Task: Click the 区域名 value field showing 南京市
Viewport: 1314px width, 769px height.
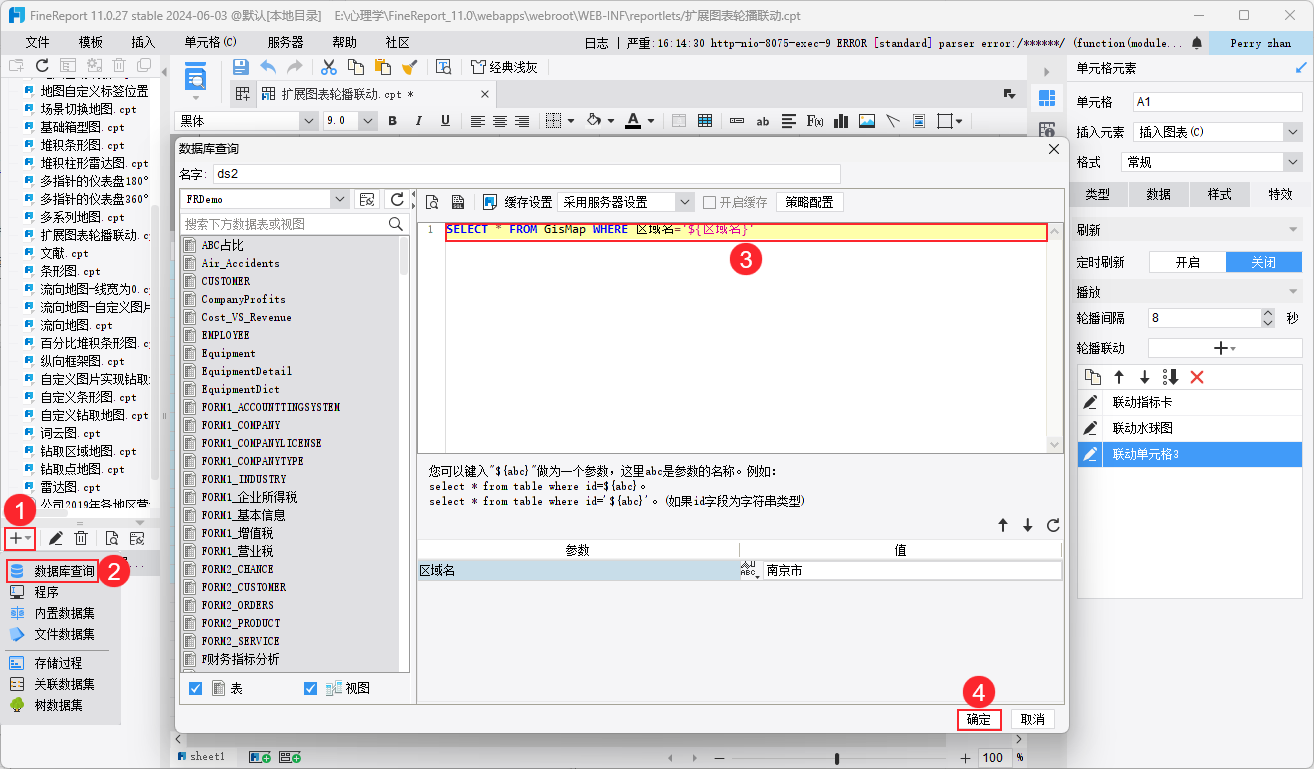Action: point(912,570)
